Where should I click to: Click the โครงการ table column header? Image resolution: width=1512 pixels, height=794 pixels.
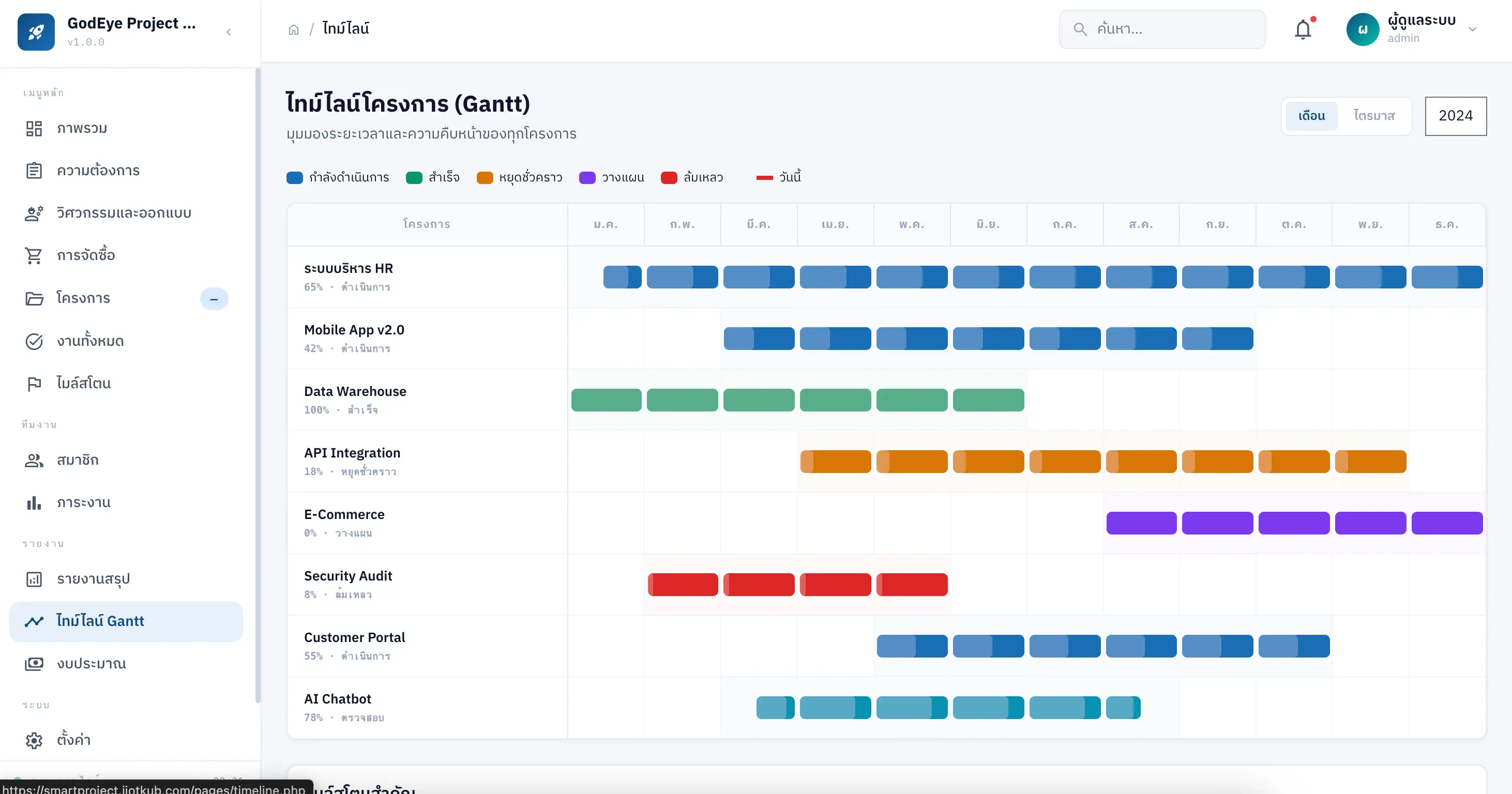427,224
